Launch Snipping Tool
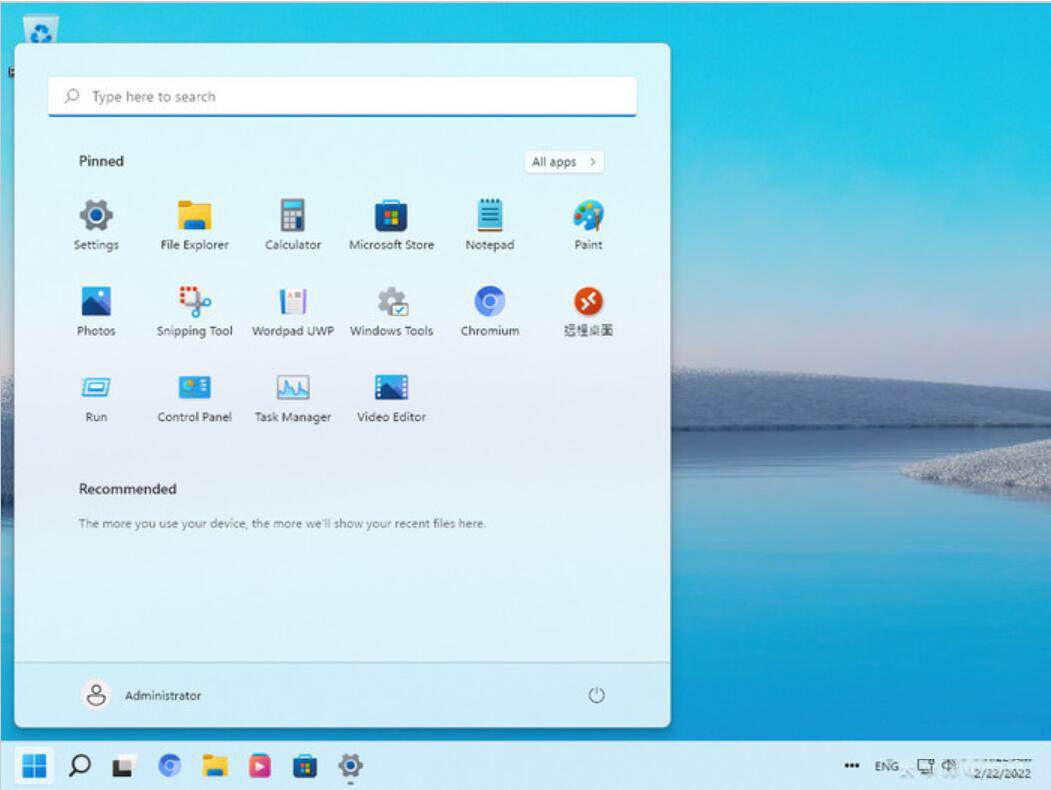 194,311
